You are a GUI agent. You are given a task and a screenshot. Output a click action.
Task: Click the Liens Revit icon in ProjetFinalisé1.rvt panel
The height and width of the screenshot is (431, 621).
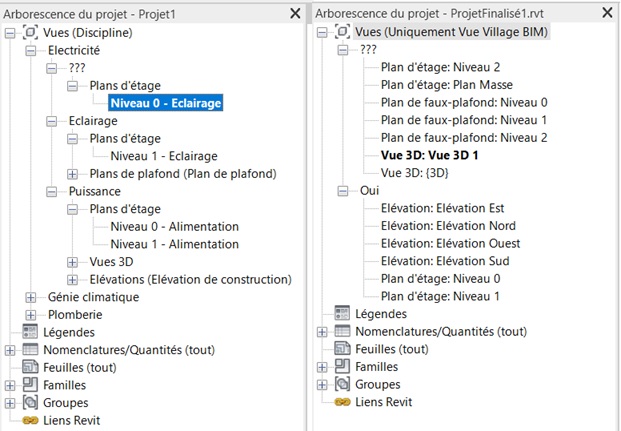pos(343,402)
